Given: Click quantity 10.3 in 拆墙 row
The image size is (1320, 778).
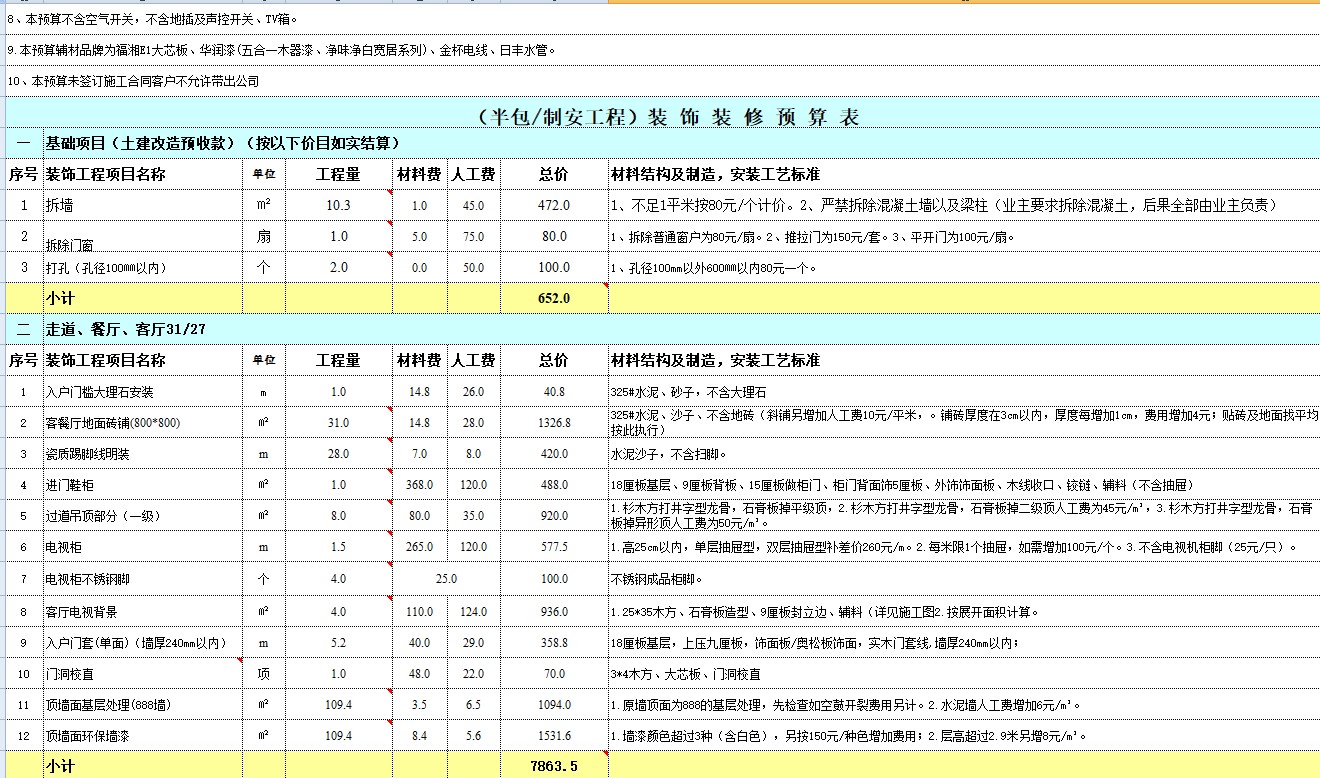Looking at the screenshot, I should pyautogui.click(x=338, y=205).
